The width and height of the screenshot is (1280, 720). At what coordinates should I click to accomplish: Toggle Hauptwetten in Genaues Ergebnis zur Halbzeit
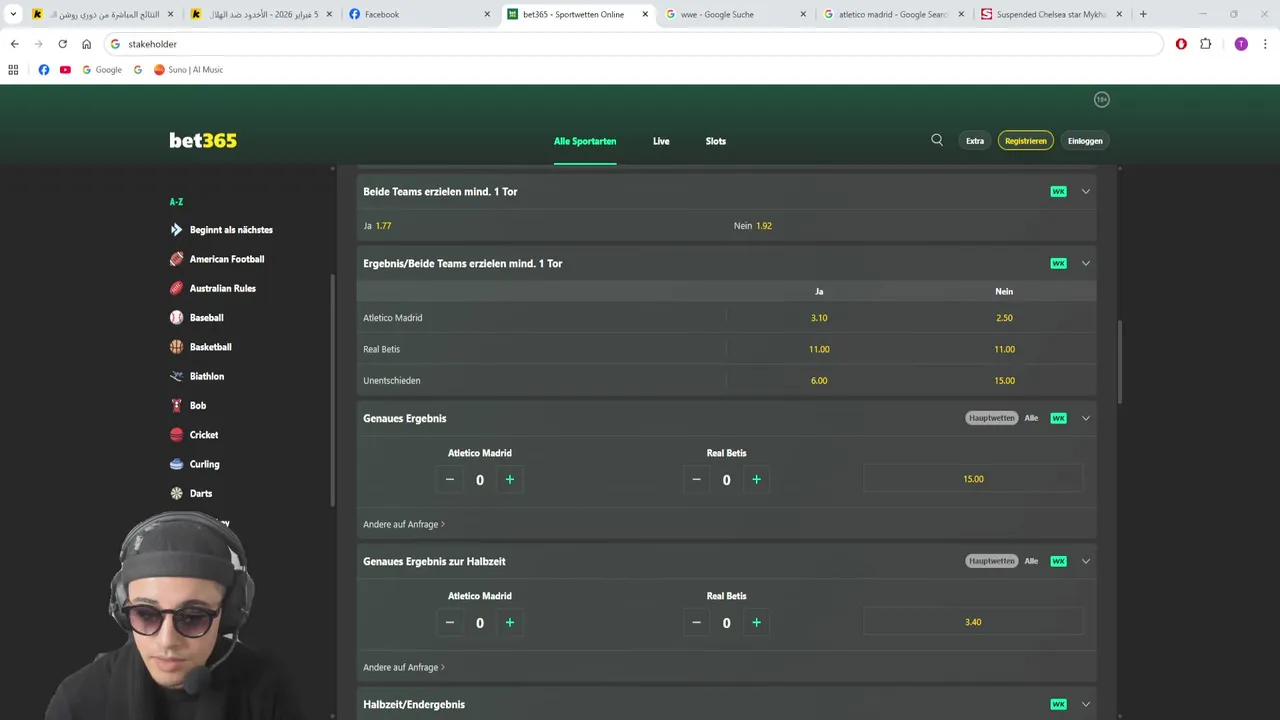point(991,561)
